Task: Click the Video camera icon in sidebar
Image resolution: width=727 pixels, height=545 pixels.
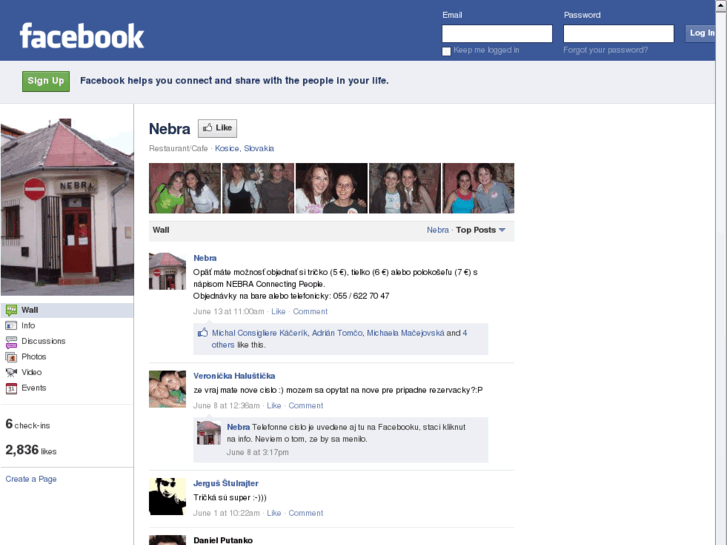Action: click(x=11, y=372)
